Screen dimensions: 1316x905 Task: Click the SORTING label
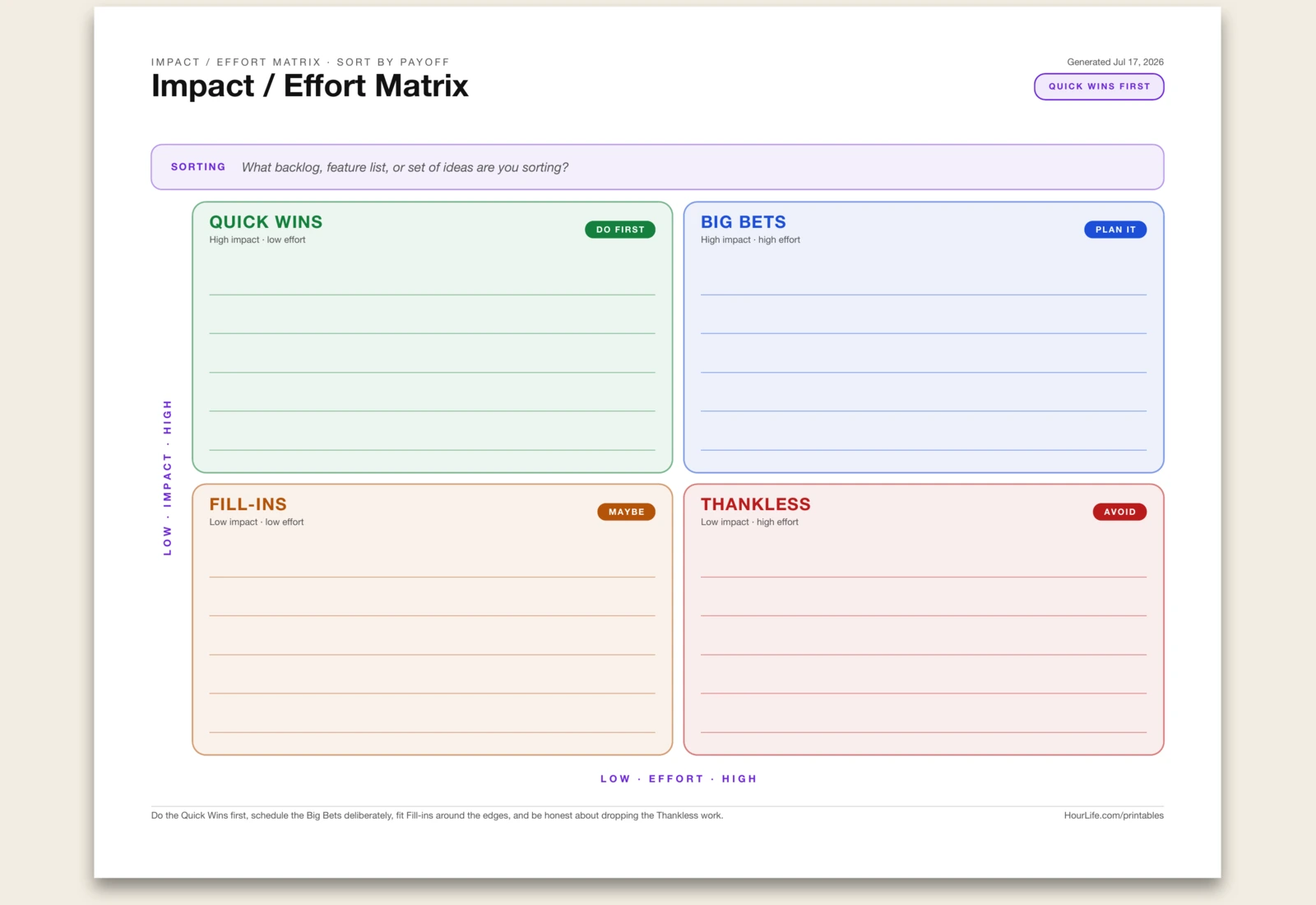click(198, 167)
